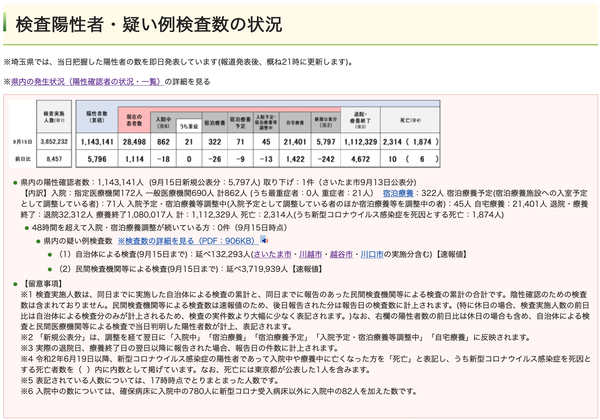Visit the 川越市 link

(310, 254)
